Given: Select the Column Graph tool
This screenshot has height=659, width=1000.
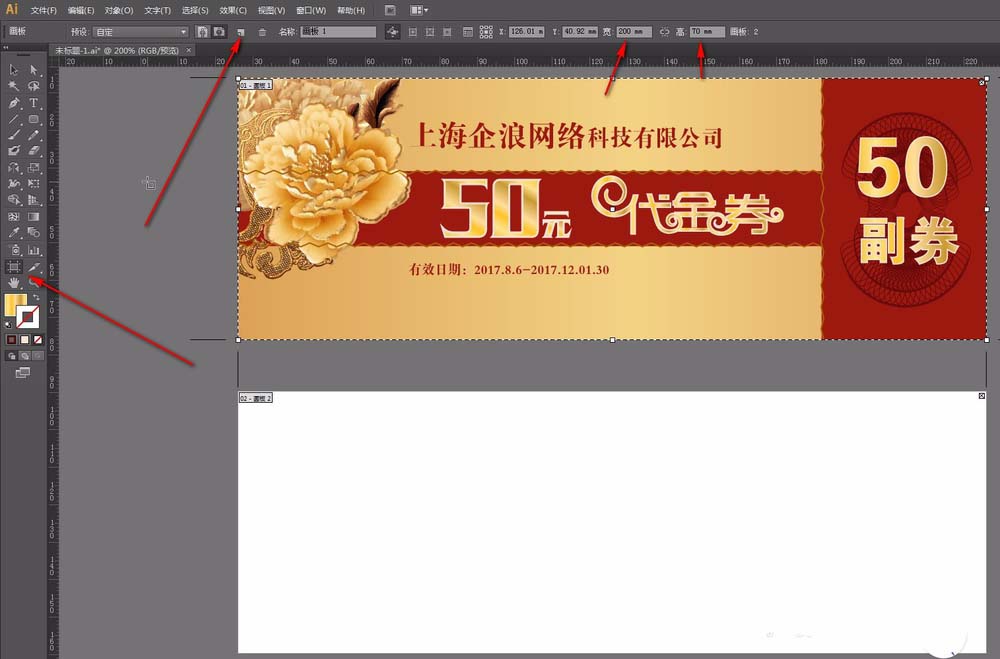Looking at the screenshot, I should (x=33, y=250).
